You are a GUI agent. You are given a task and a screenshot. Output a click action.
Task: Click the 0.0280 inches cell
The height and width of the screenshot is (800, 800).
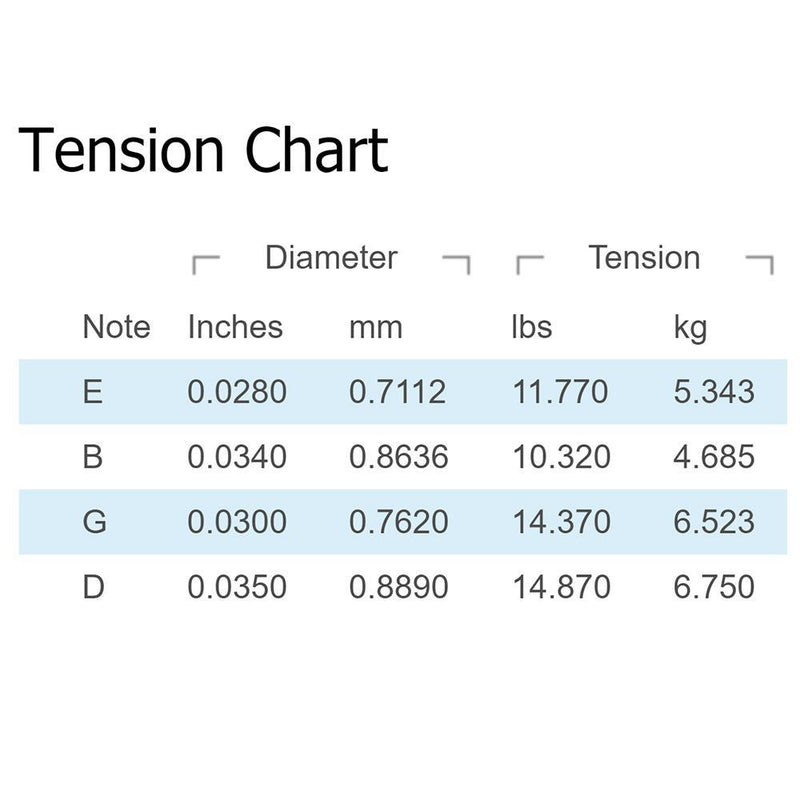click(x=237, y=392)
